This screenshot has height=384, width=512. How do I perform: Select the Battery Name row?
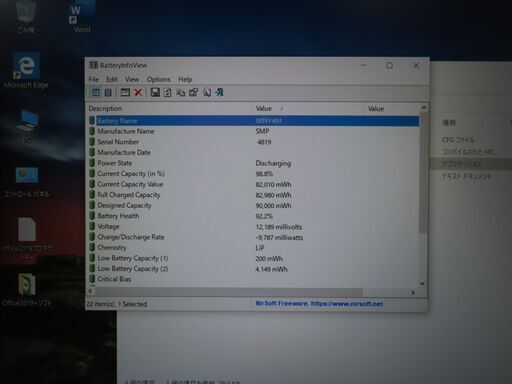pyautogui.click(x=254, y=121)
